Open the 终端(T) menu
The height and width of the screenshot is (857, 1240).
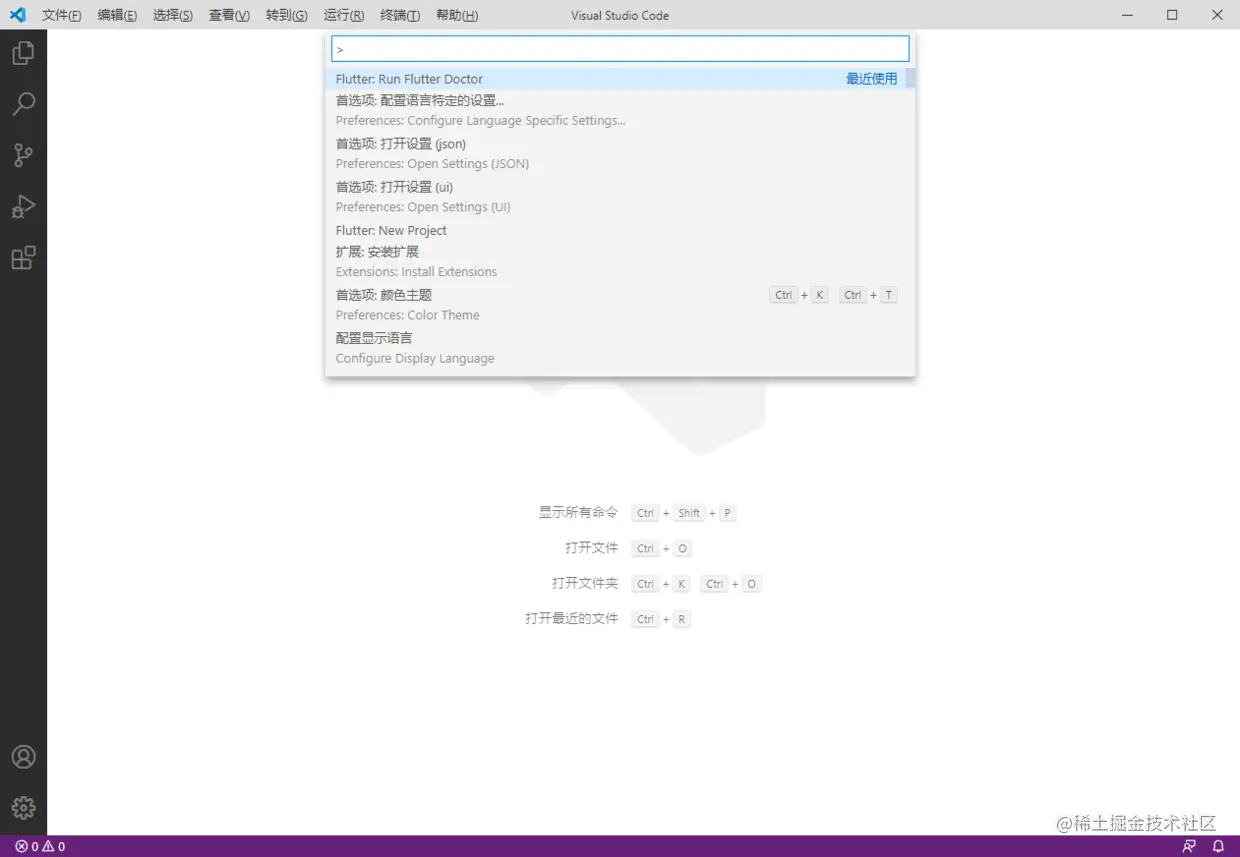click(400, 15)
